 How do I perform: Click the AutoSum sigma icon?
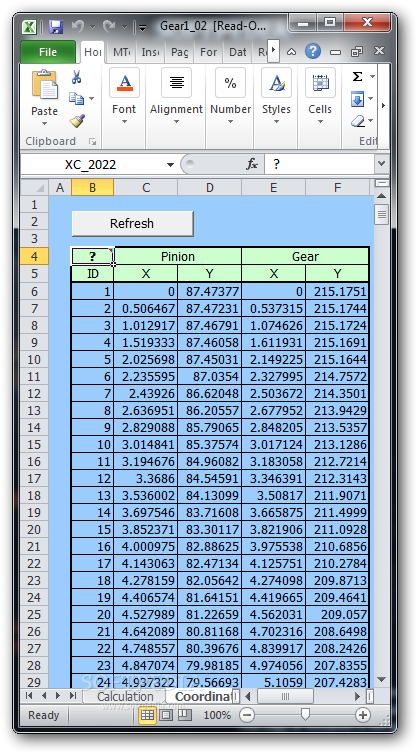[357, 76]
